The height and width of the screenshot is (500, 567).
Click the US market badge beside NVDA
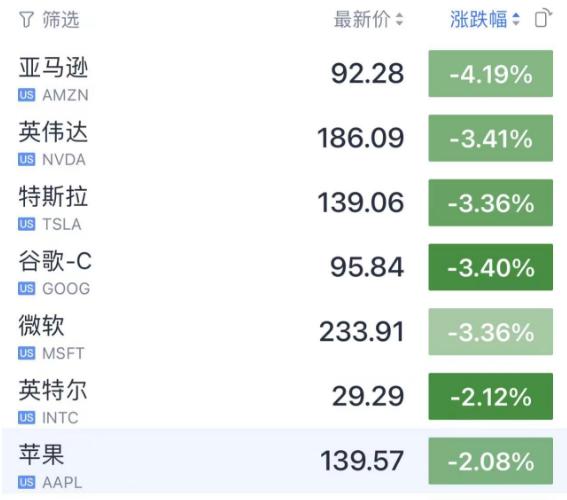pos(26,159)
